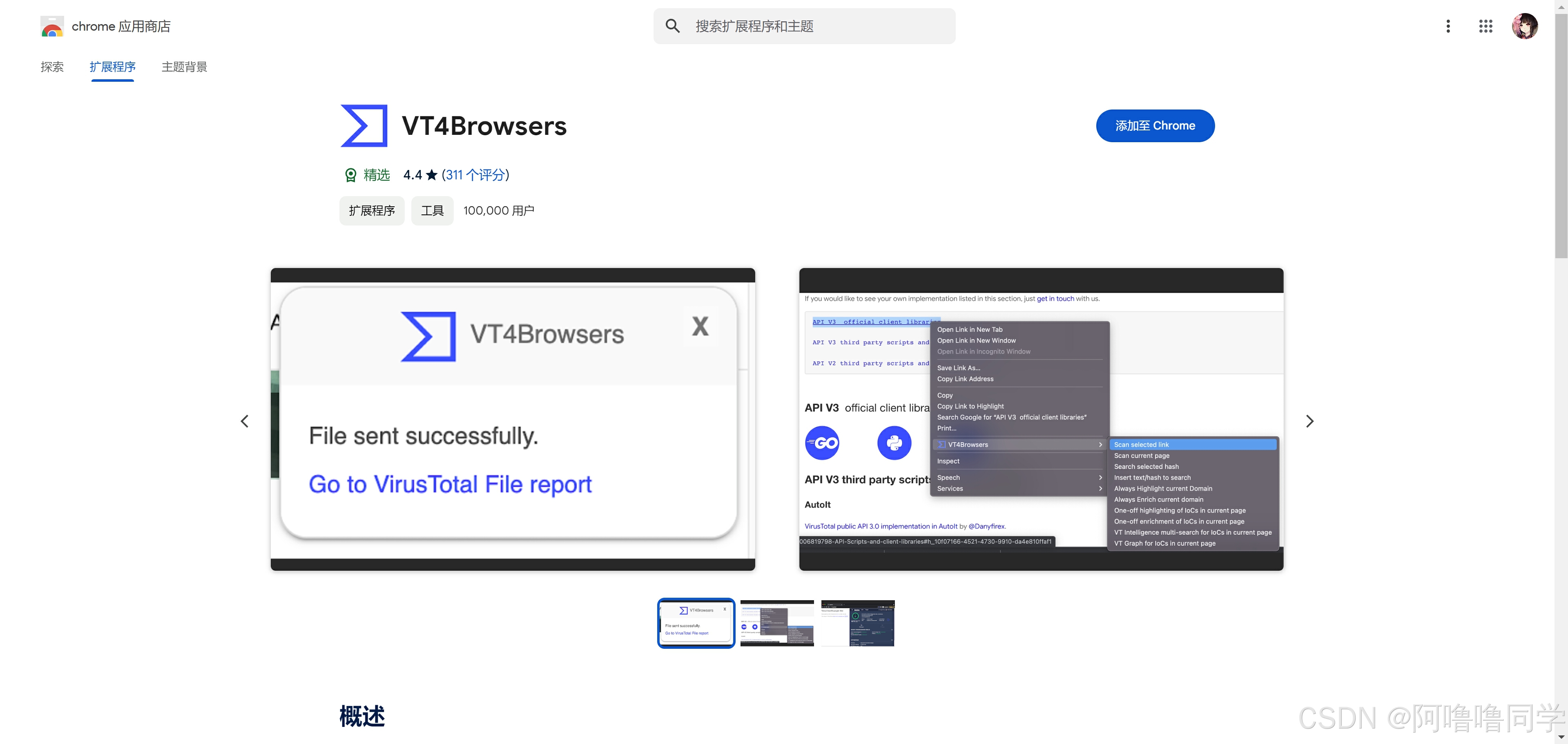This screenshot has width=1568, height=744.
Task: Expand the Services submenu arrow
Action: pyautogui.click(x=1100, y=488)
